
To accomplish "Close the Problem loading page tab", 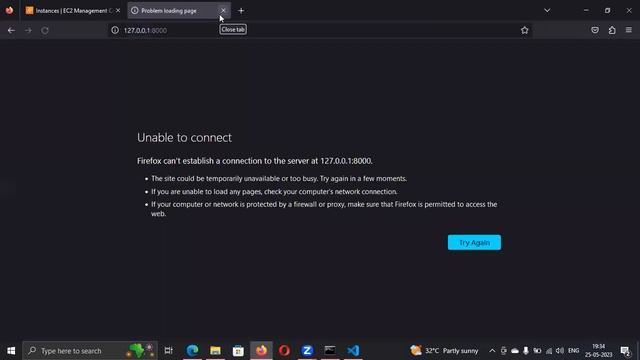I will [223, 11].
